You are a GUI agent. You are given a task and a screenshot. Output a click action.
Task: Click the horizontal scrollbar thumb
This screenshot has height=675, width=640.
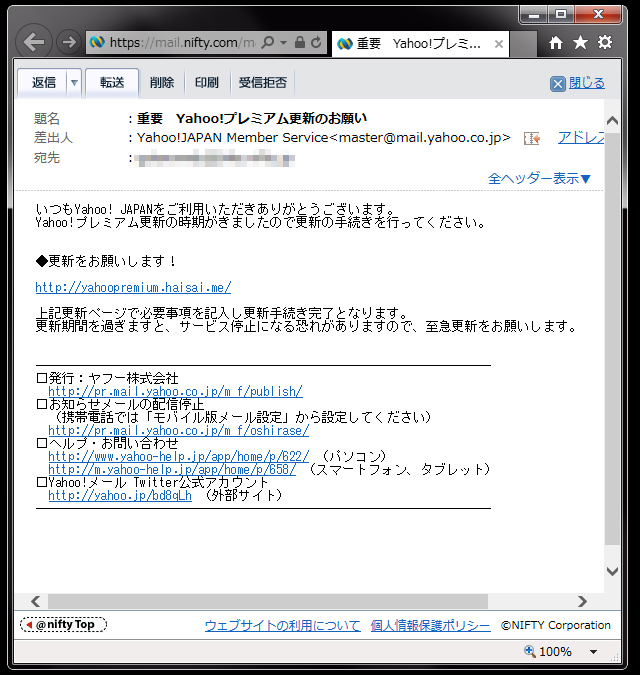pos(268,601)
